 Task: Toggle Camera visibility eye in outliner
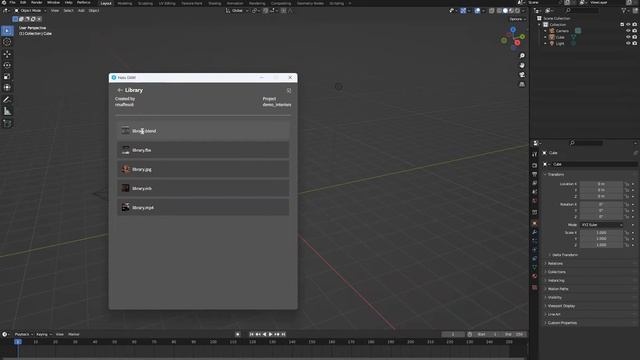628,31
